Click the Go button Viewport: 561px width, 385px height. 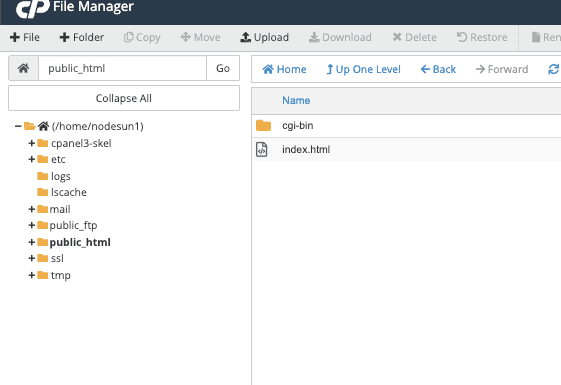point(223,68)
